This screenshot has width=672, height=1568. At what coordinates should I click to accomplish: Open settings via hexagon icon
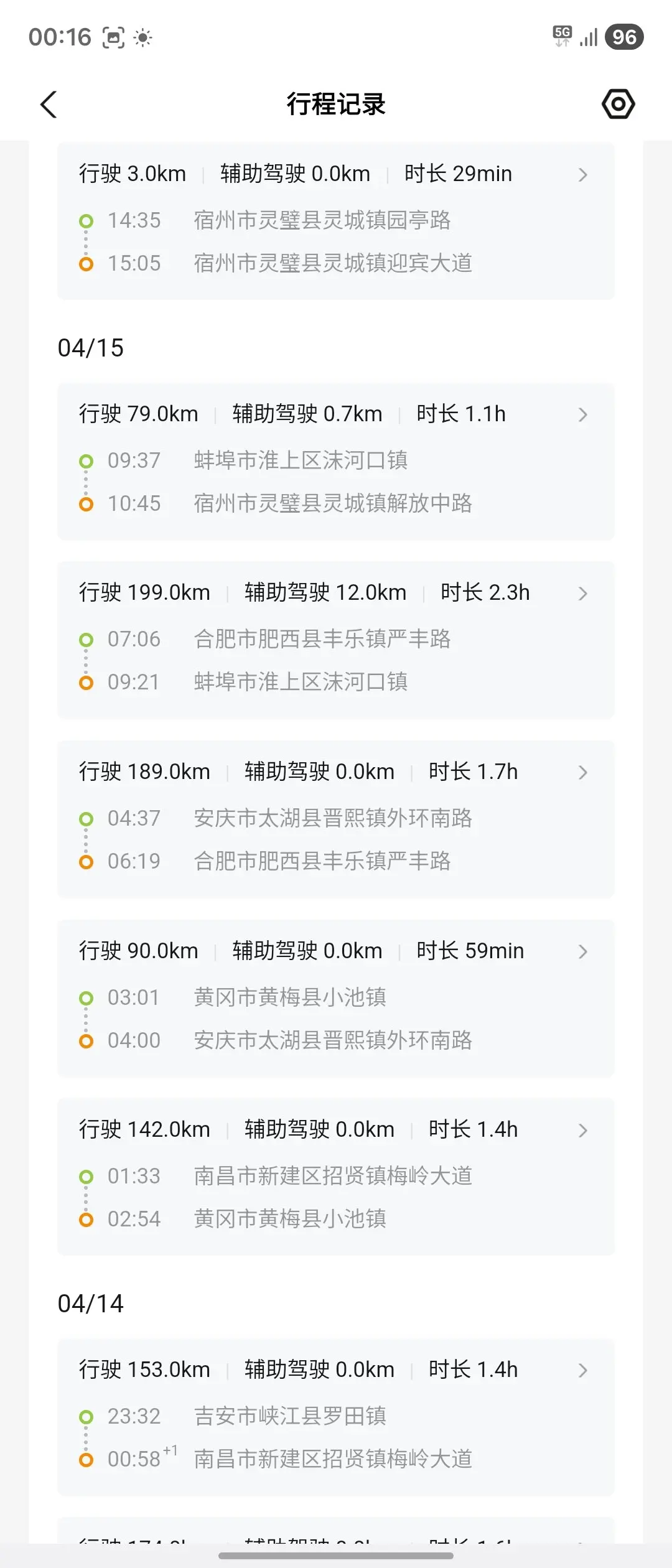pyautogui.click(x=618, y=104)
